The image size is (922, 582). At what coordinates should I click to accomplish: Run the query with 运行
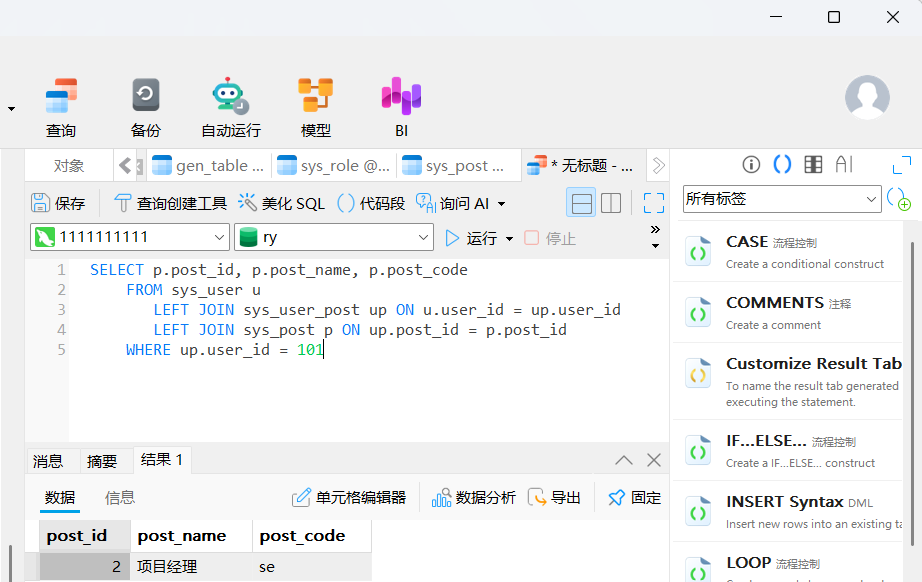[x=471, y=238]
